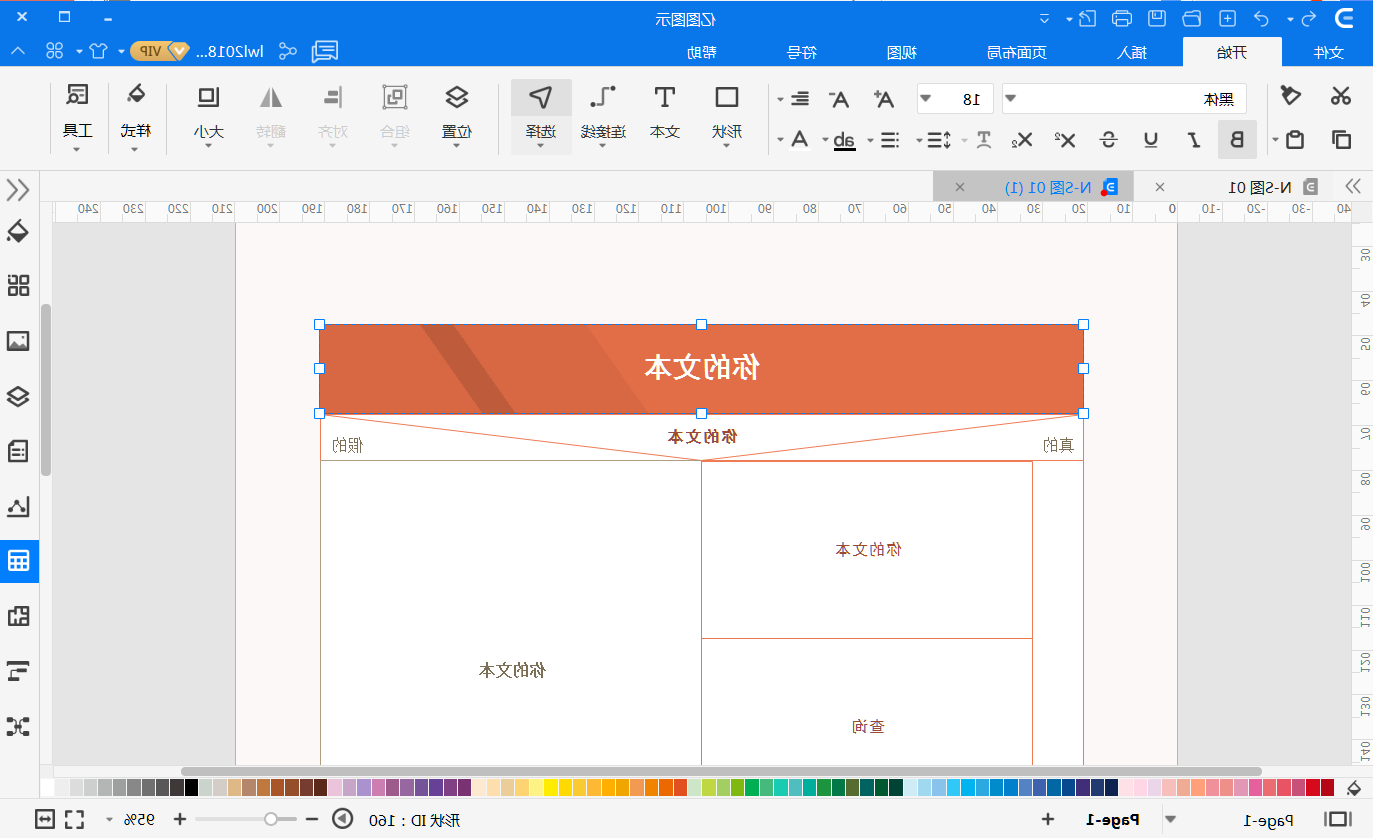Open the font size 18 dropdown
Viewport: 1373px width, 838px height.
click(926, 98)
